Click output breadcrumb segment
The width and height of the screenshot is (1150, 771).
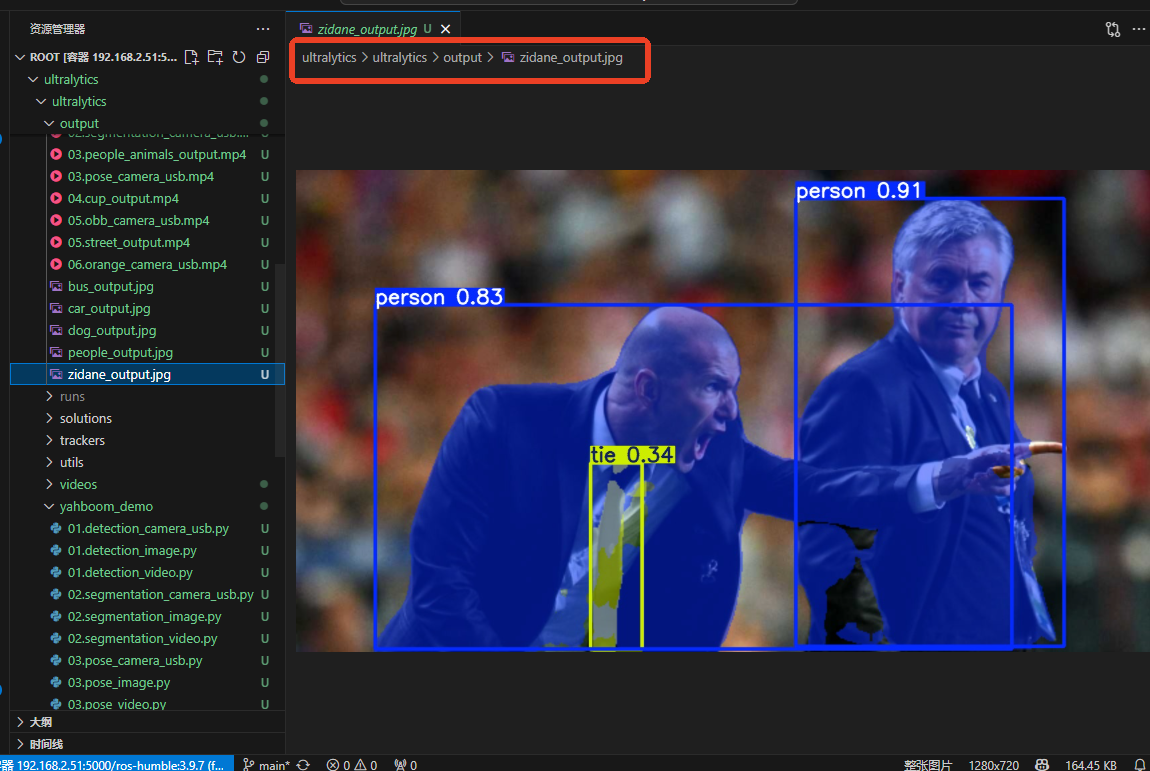462,57
